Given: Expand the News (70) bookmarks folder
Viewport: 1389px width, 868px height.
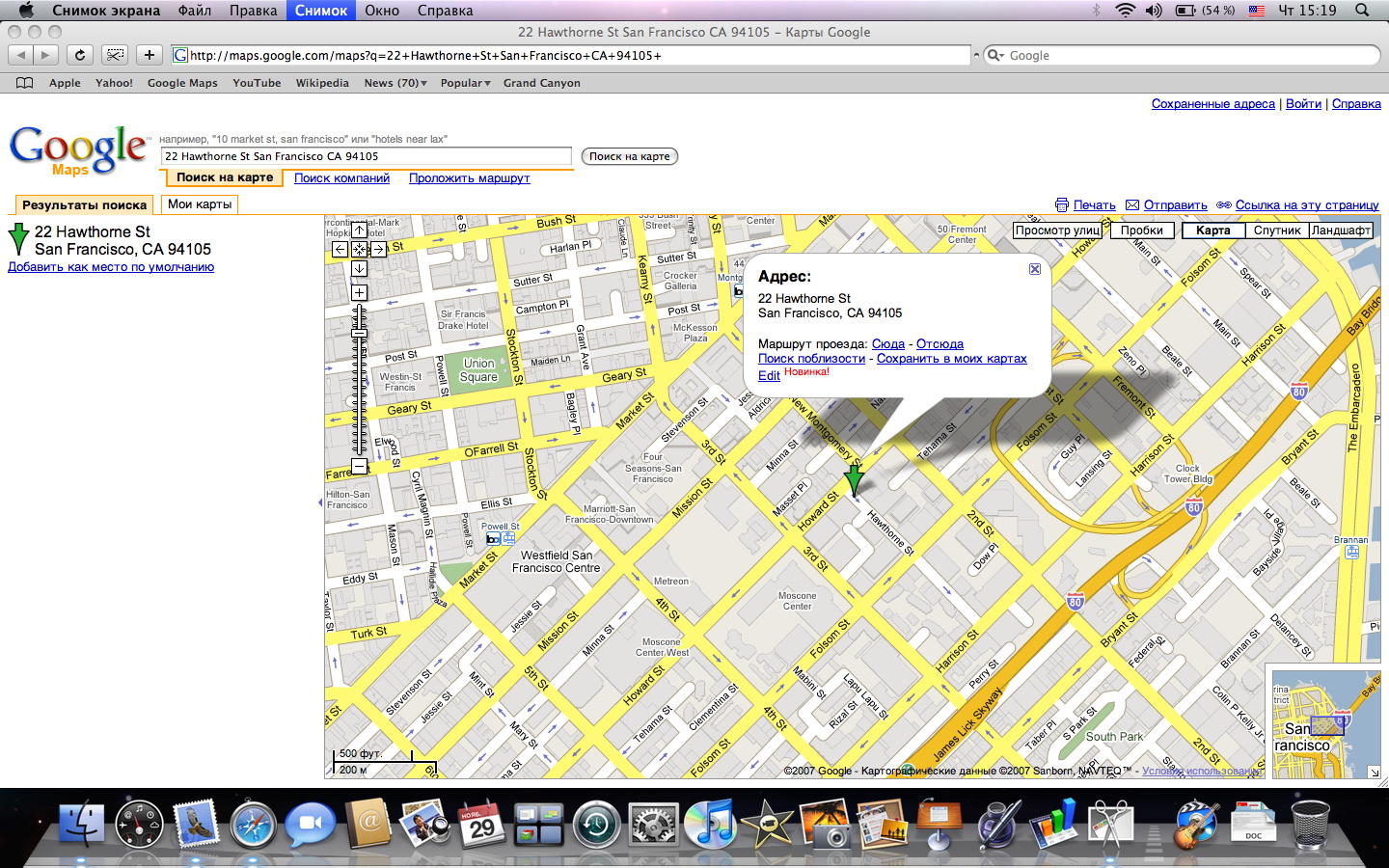Looking at the screenshot, I should click(395, 83).
